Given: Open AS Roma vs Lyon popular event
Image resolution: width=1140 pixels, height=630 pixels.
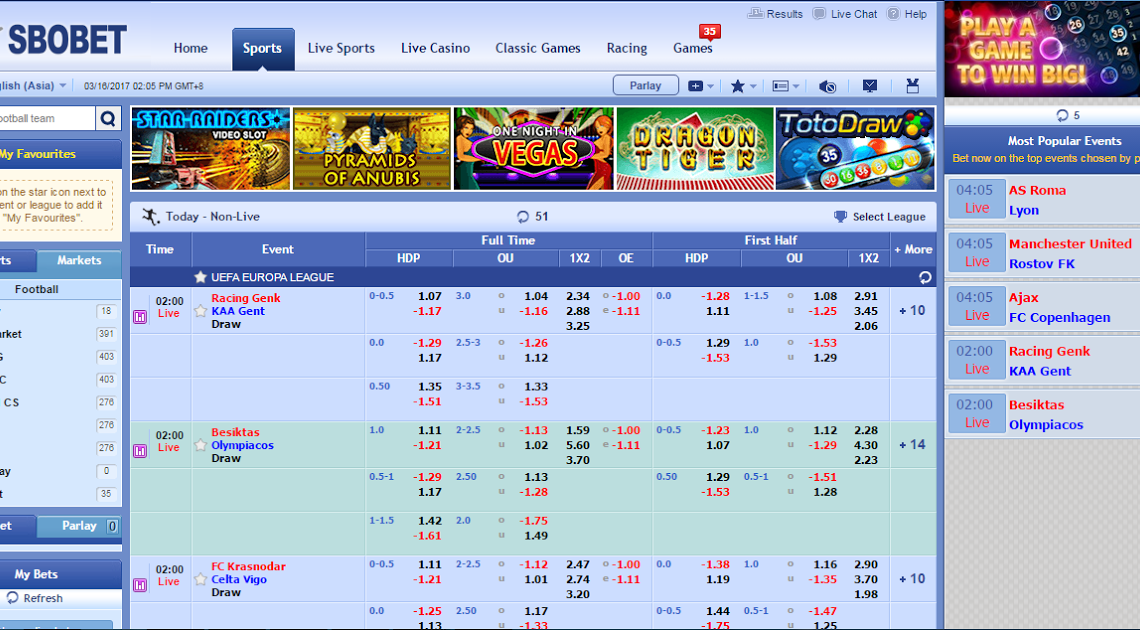Looking at the screenshot, I should (x=1043, y=200).
